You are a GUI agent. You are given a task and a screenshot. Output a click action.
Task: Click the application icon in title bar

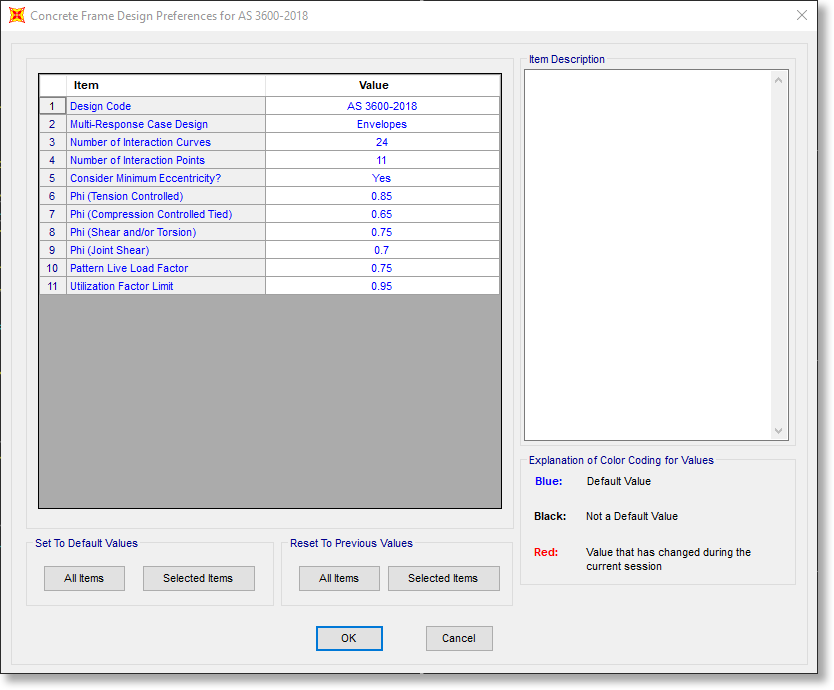(x=17, y=16)
